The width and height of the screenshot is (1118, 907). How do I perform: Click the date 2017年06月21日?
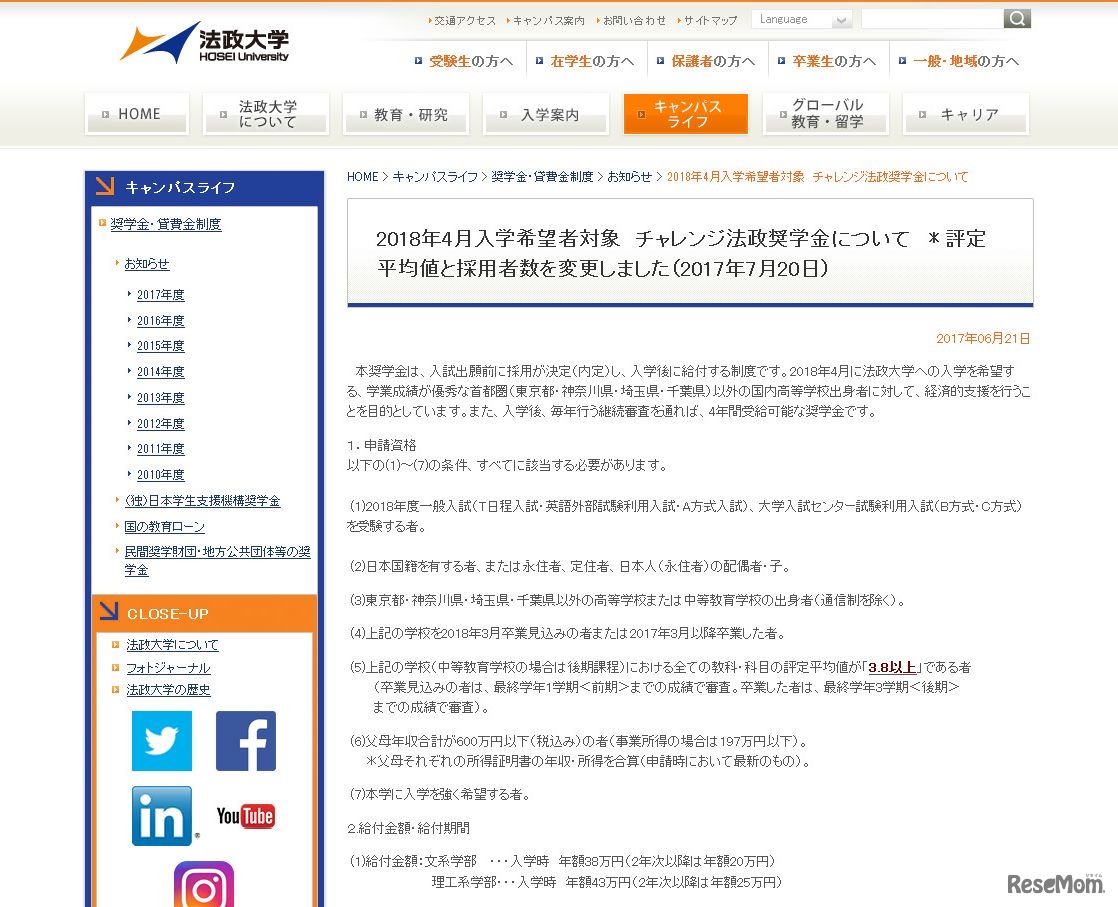point(983,338)
